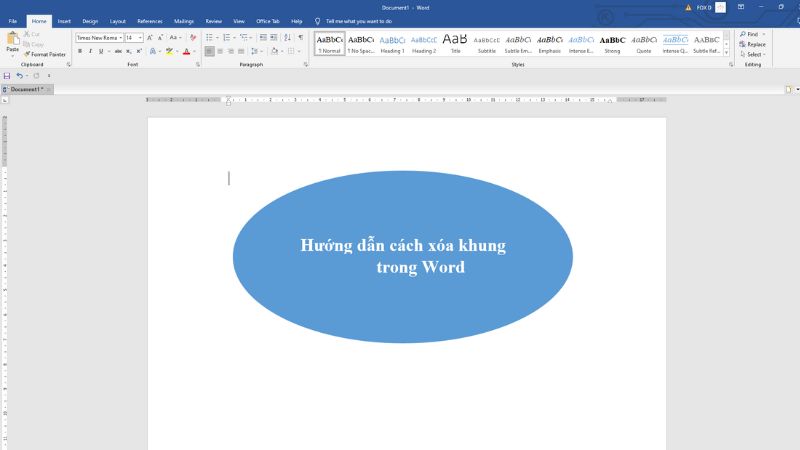Screen dimensions: 800x450
Task: Open the Times New Roman font dropdown
Action: point(98,37)
